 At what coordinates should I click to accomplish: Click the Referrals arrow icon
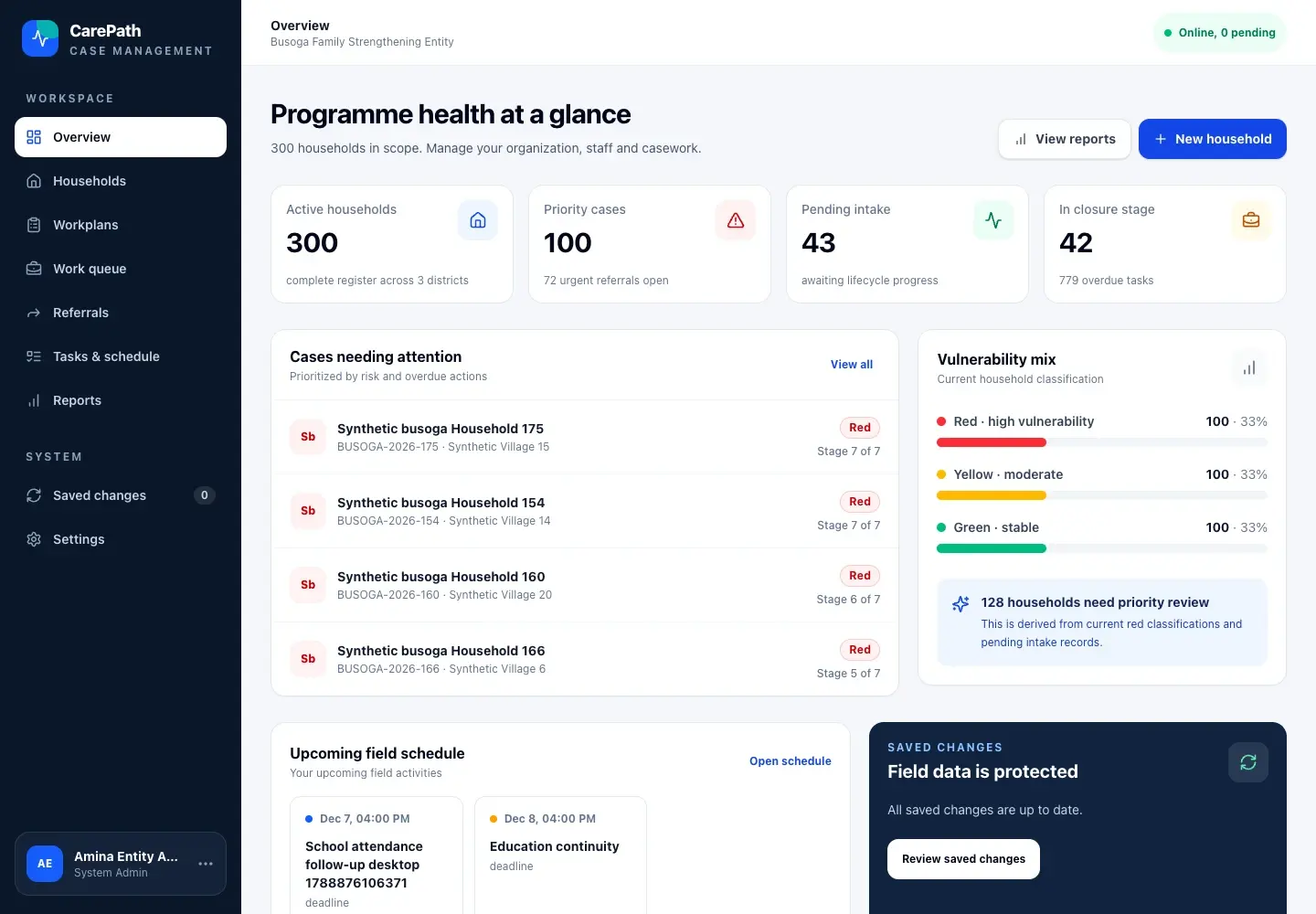click(x=34, y=313)
